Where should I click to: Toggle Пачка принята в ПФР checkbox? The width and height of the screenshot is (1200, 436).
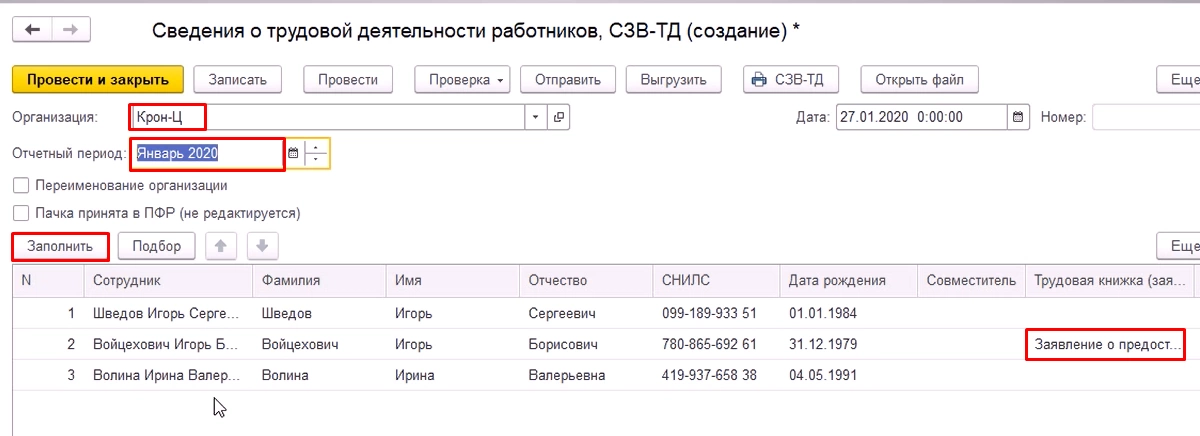point(20,213)
